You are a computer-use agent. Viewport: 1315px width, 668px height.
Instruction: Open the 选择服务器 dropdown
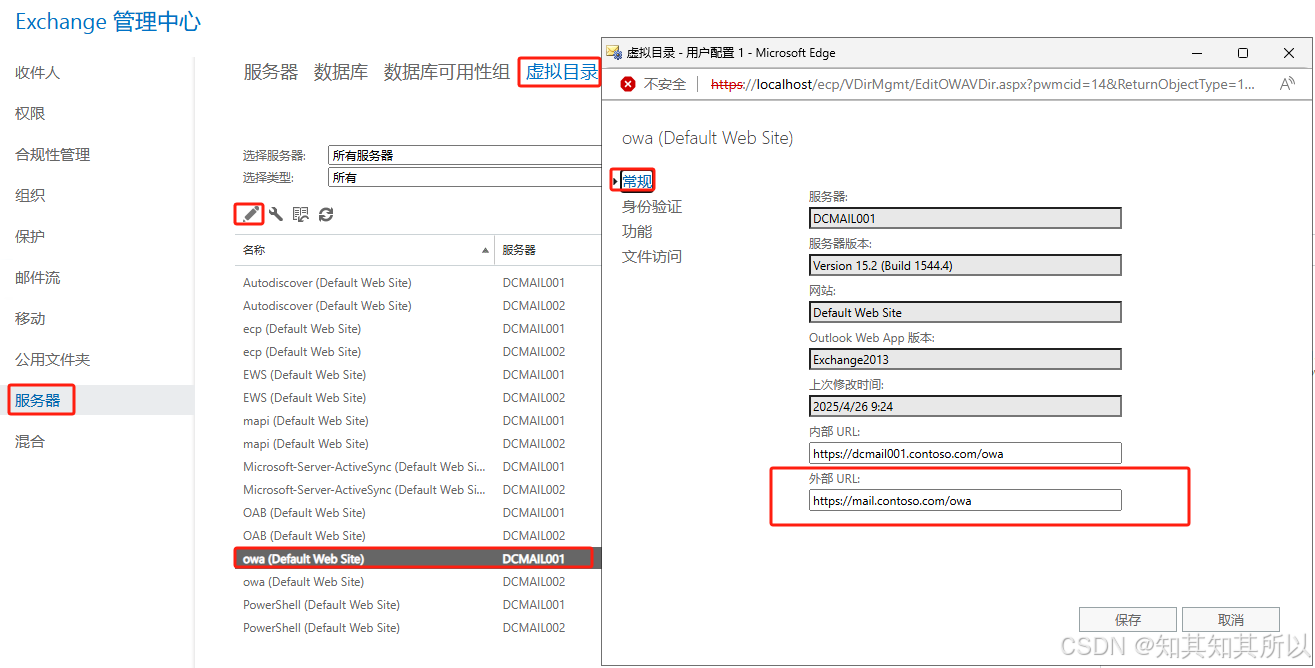(464, 155)
